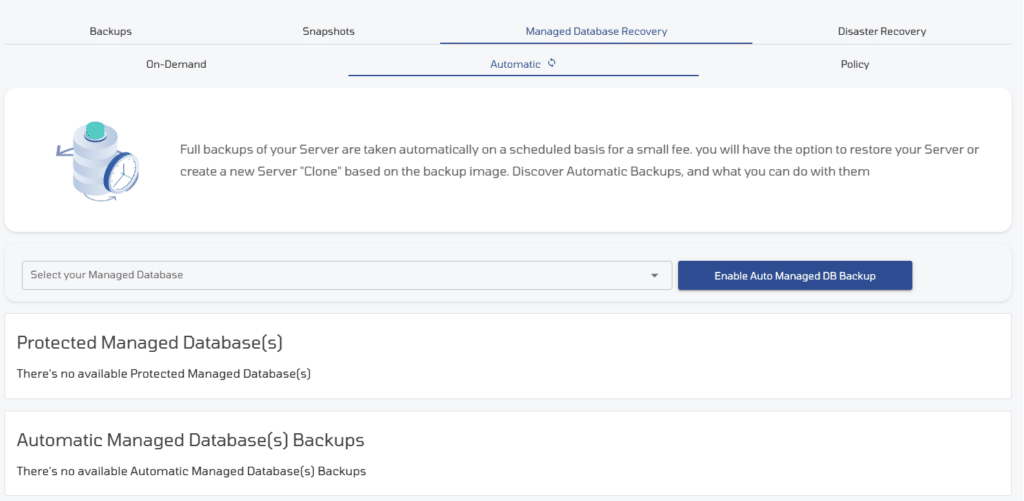Click "There's no available Protected Managed Database(s)" text
This screenshot has height=501, width=1024.
click(163, 374)
